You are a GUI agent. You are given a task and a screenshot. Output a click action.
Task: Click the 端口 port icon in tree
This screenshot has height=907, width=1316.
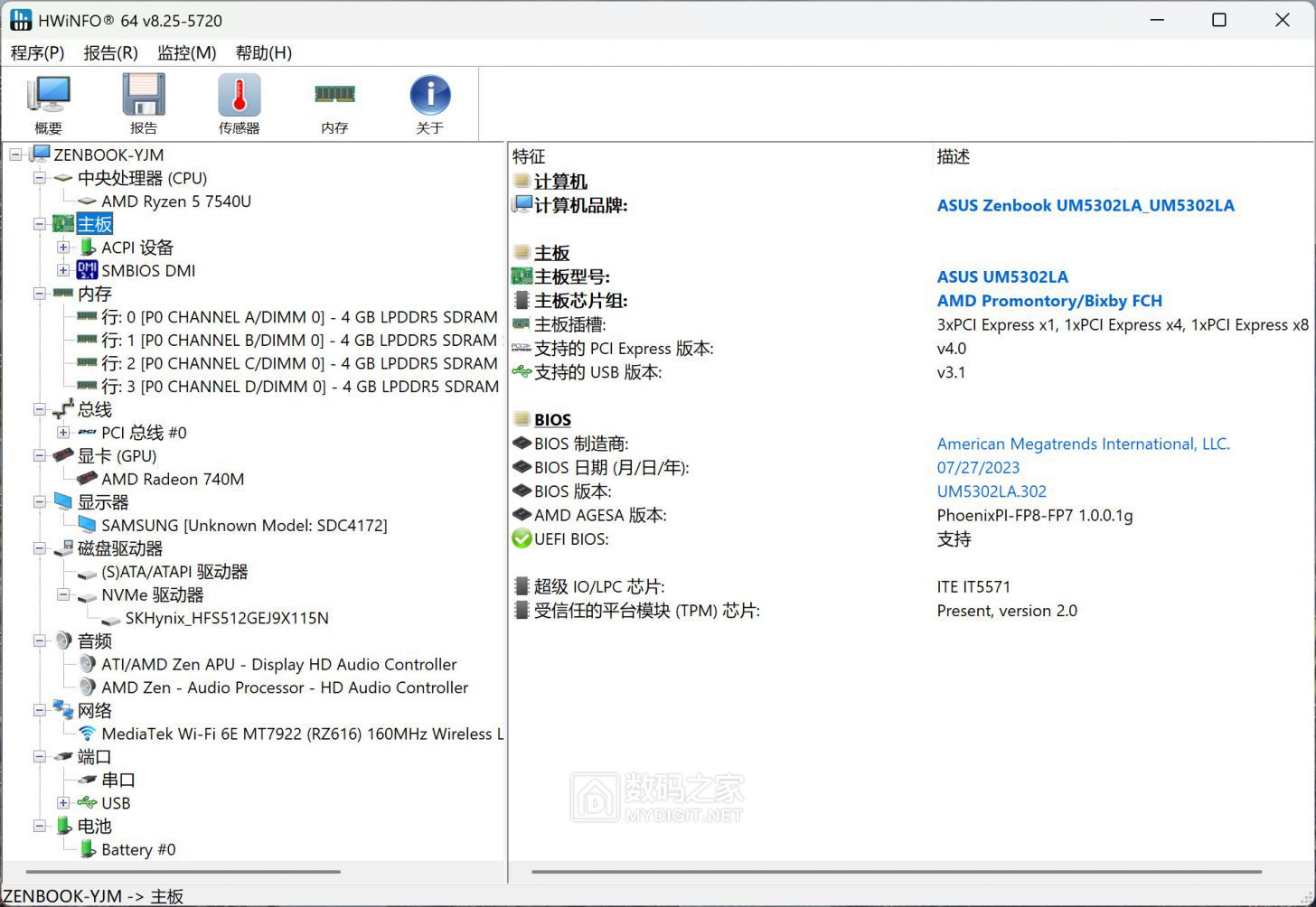click(x=63, y=756)
